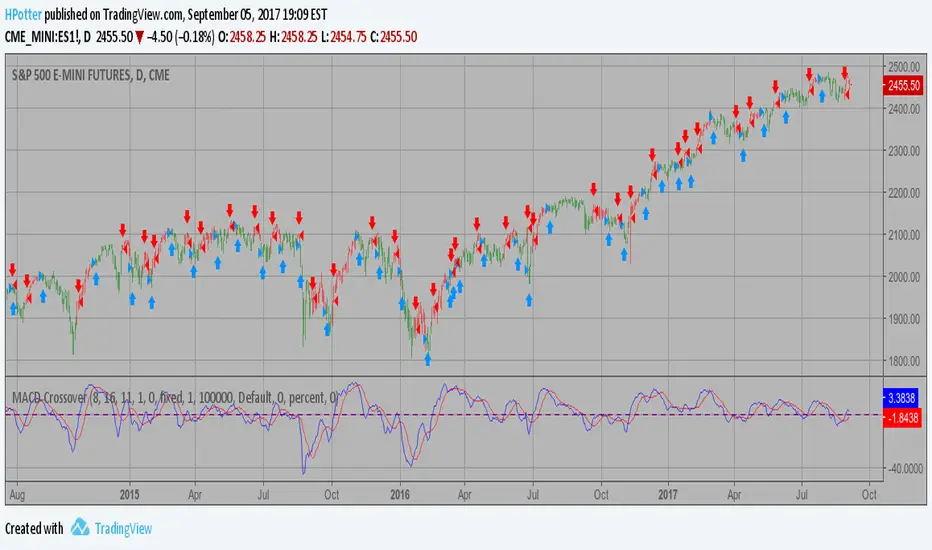
Task: Click the TradingView logo icon beside Created with
Action: (x=80, y=527)
